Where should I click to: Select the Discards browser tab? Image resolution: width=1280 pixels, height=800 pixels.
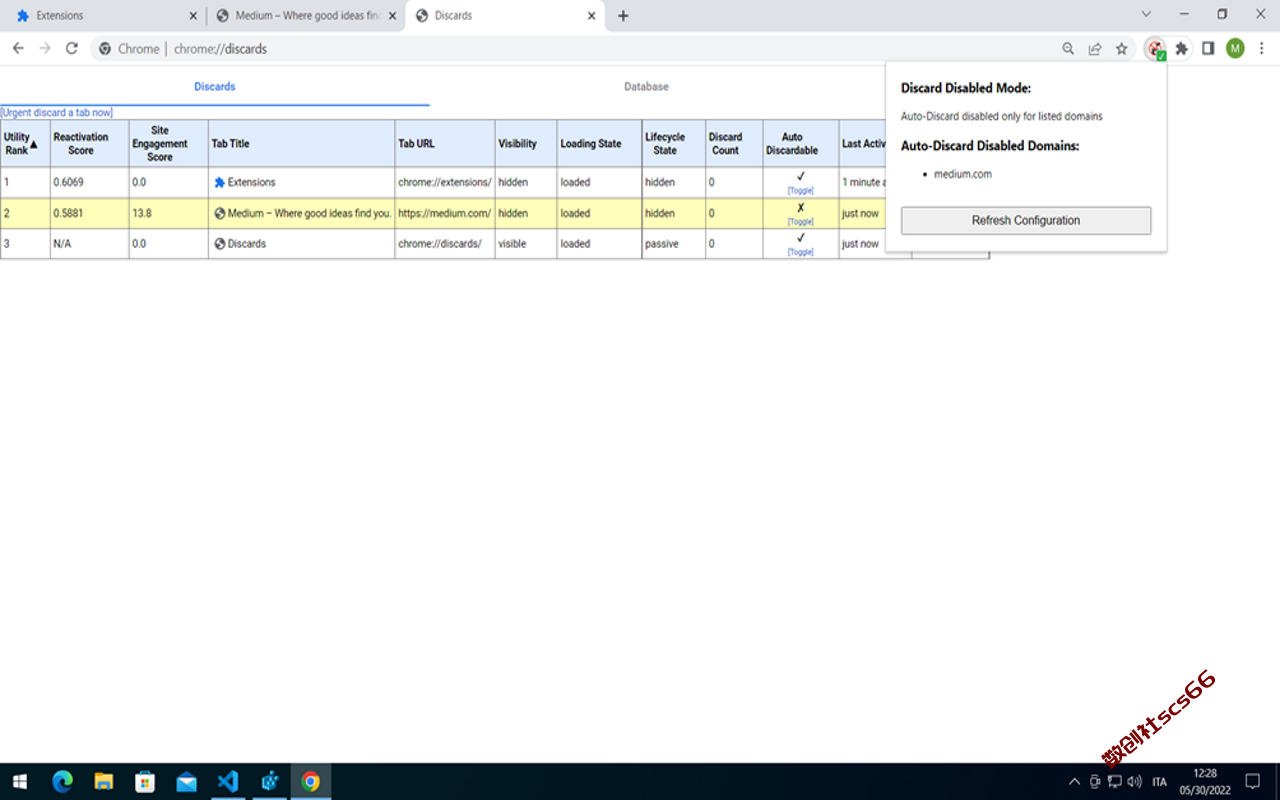[x=505, y=16]
